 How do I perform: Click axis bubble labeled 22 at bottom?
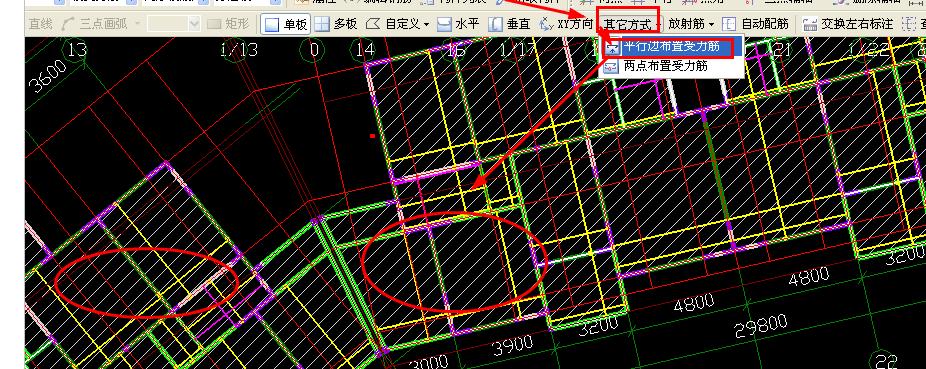click(887, 360)
